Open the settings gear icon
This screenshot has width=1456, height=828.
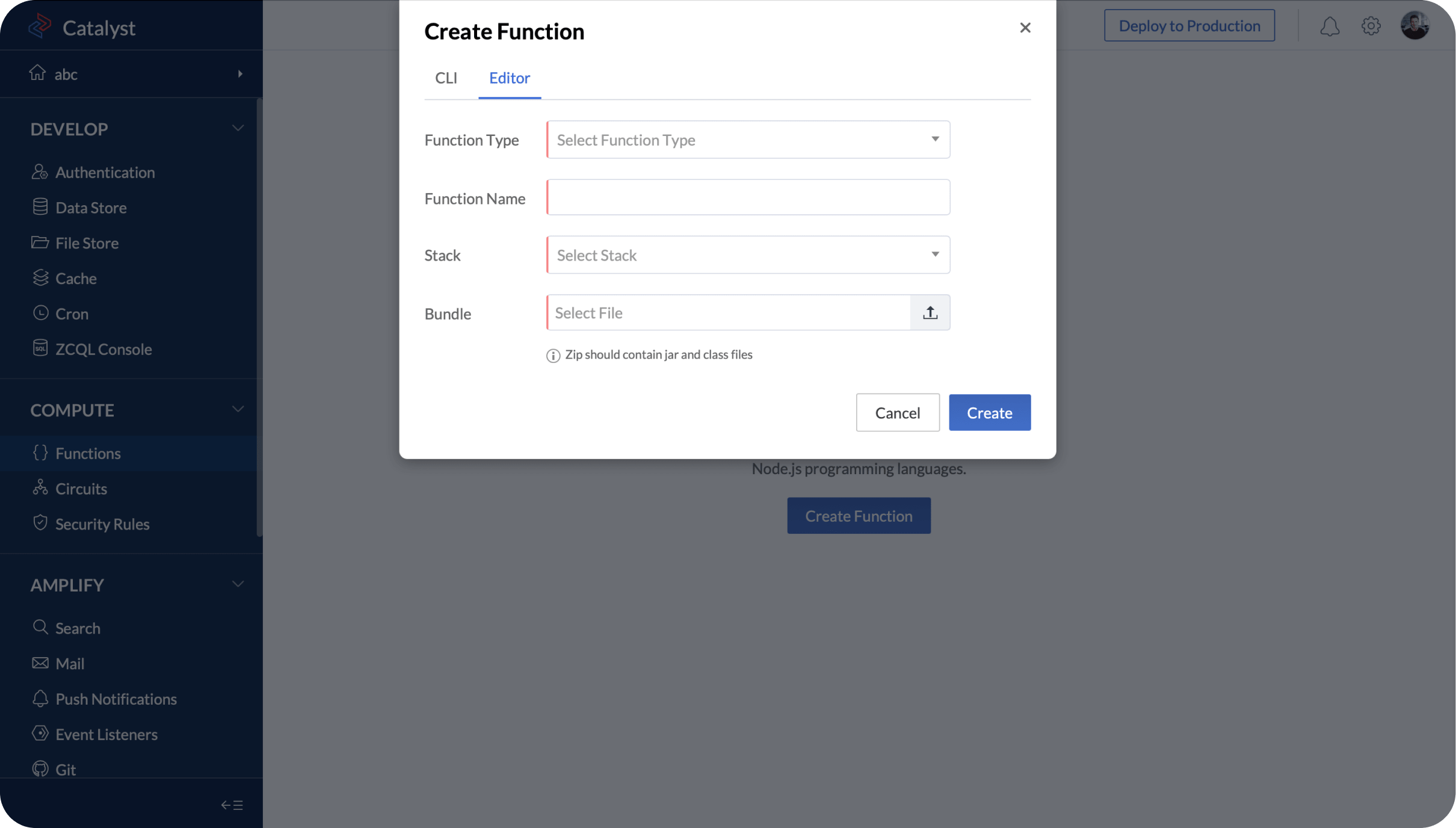(x=1371, y=26)
